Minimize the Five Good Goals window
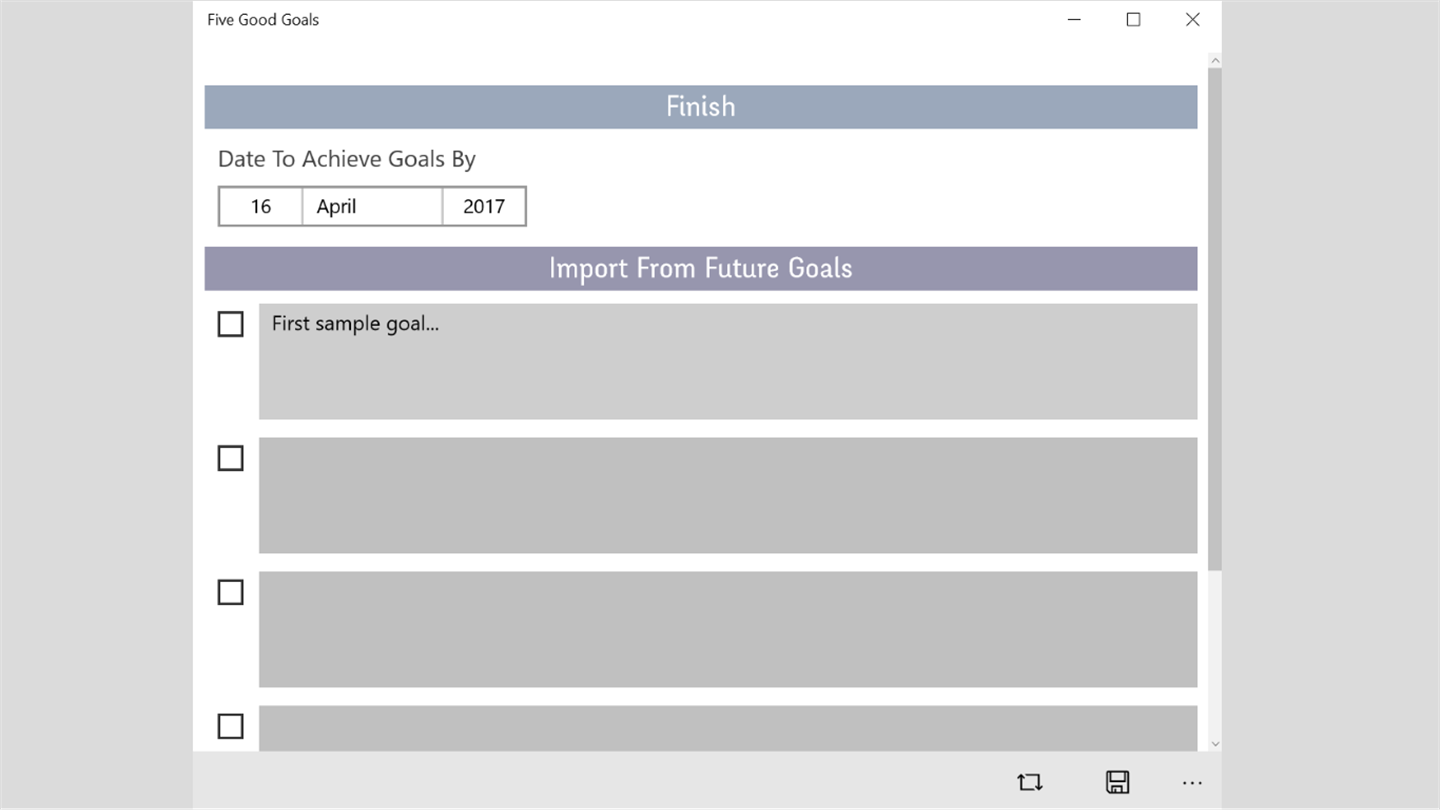 pos(1074,20)
